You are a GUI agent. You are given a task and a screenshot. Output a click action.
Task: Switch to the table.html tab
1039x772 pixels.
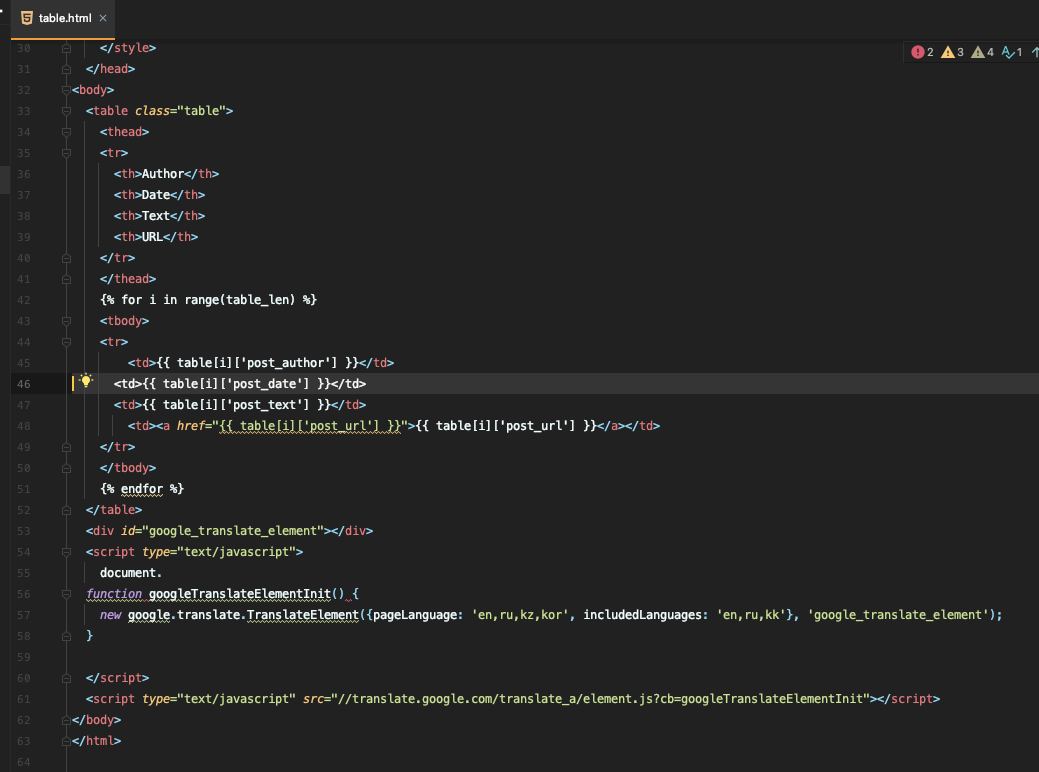pyautogui.click(x=64, y=18)
